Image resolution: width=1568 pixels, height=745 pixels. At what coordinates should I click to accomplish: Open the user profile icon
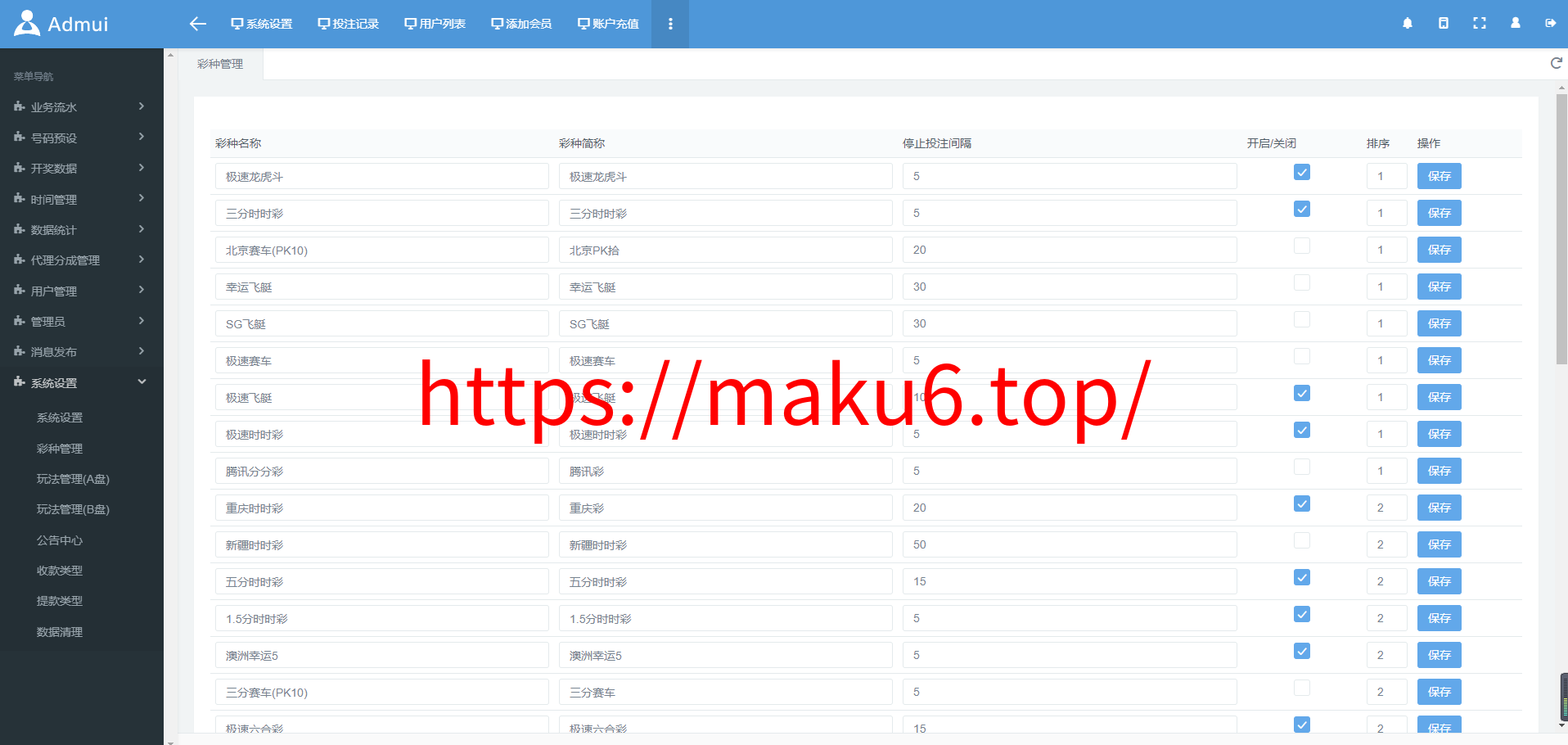click(x=1516, y=24)
